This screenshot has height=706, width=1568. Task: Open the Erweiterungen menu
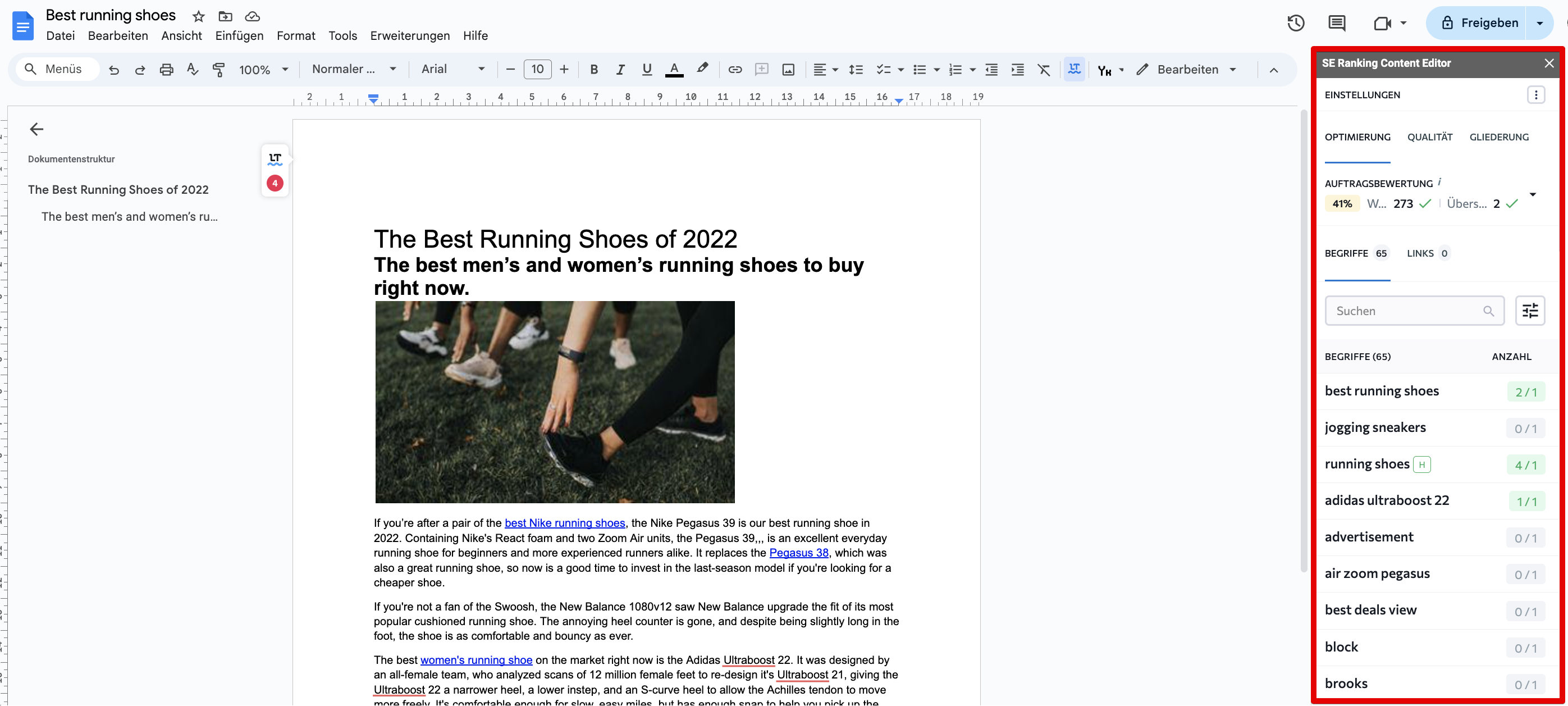409,35
